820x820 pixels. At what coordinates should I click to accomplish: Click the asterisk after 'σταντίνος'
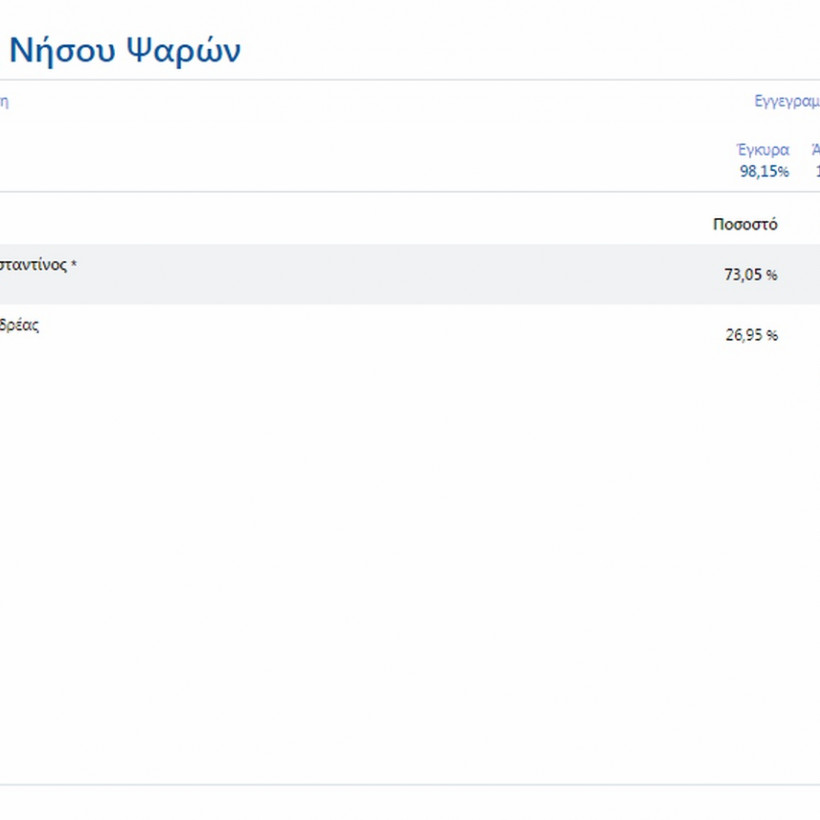(74, 265)
